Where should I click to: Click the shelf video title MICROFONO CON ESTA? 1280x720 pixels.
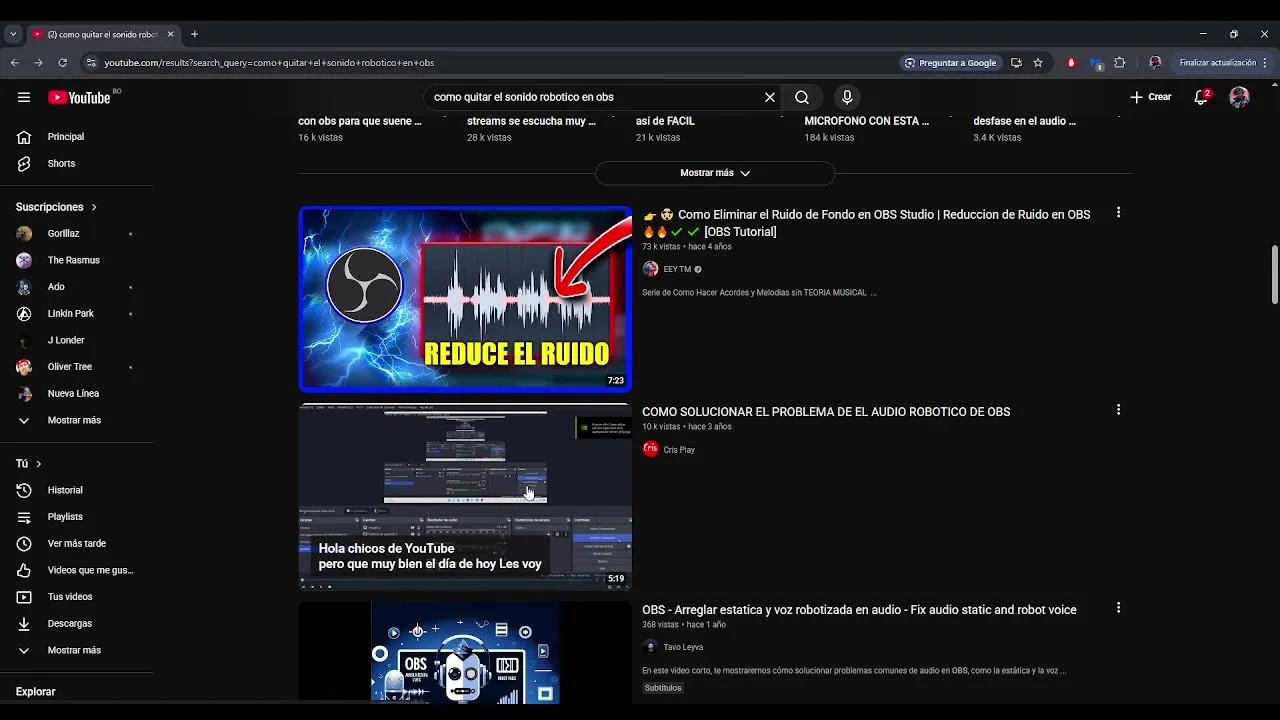[867, 121]
